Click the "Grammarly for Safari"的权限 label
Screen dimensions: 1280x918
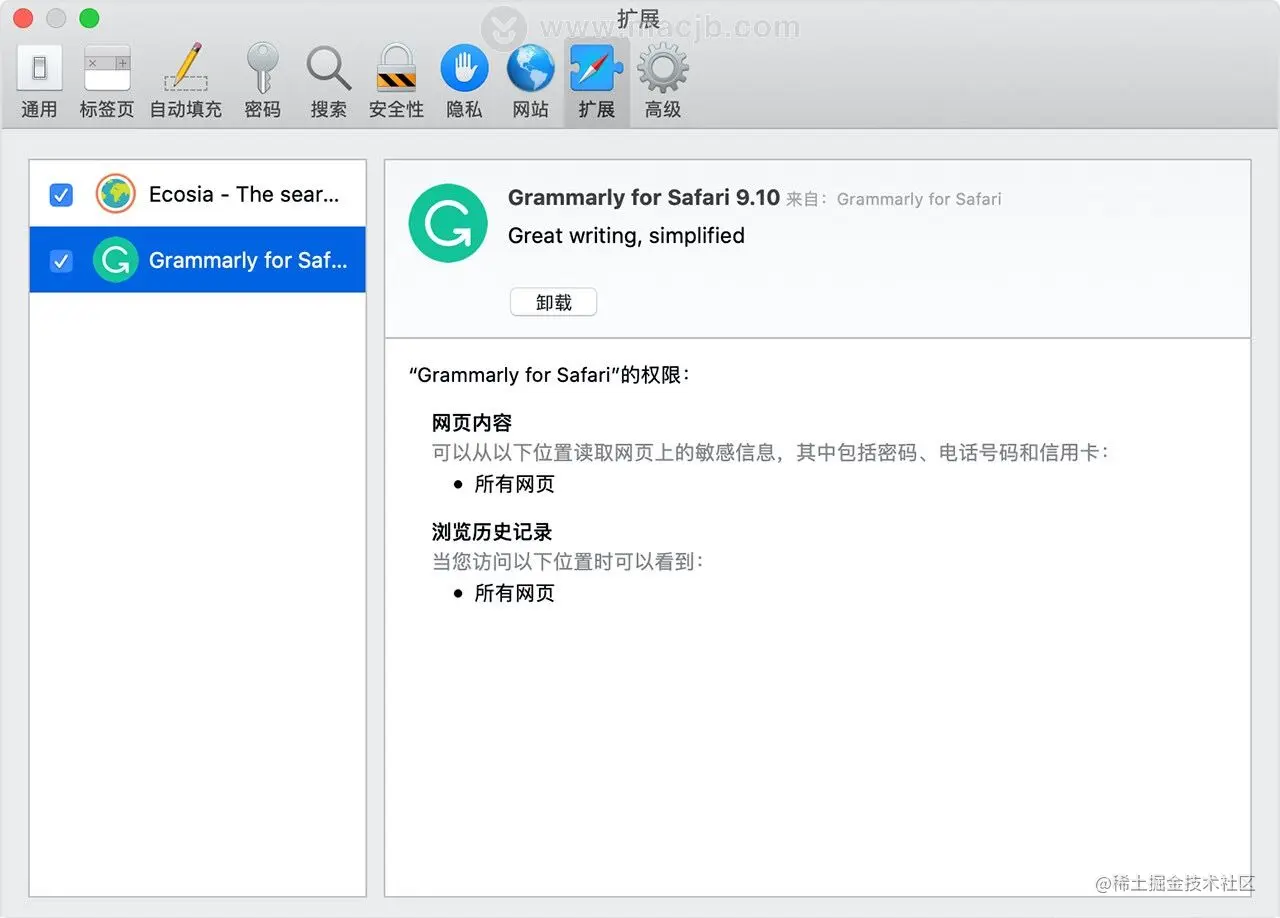point(550,376)
